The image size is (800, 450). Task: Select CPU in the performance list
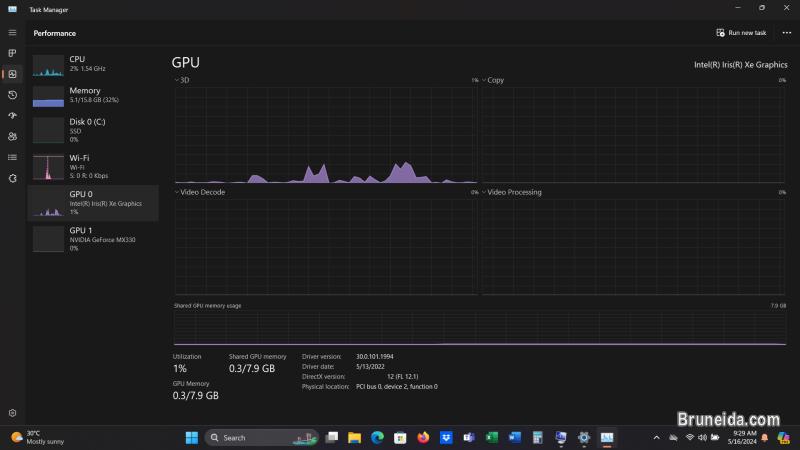point(93,64)
